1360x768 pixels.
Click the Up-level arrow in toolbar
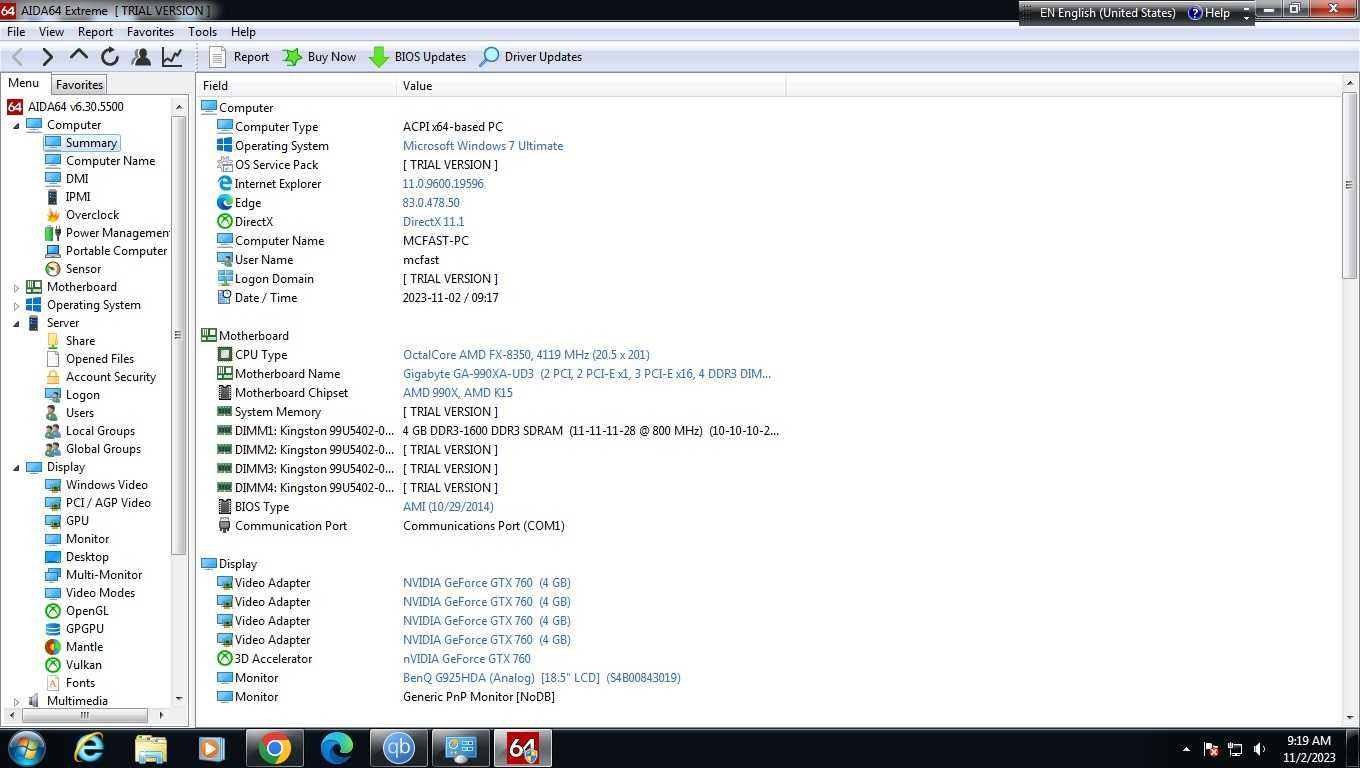point(79,57)
